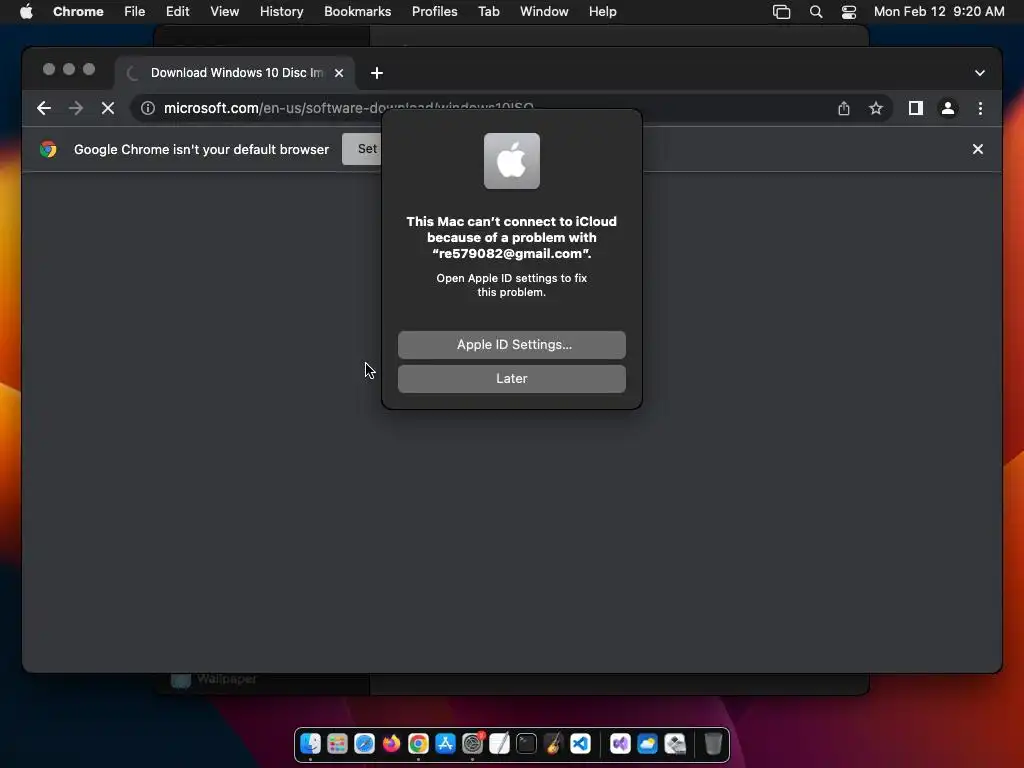Close the Download Windows 10 Disc tab
Image resolution: width=1024 pixels, height=768 pixels.
pyautogui.click(x=339, y=73)
